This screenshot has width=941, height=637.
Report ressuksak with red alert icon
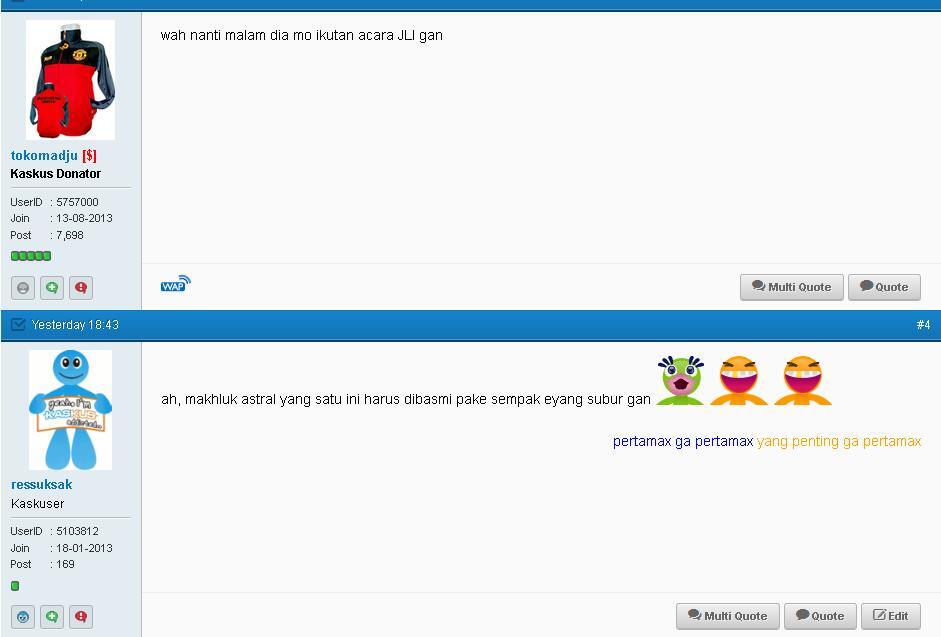81,617
